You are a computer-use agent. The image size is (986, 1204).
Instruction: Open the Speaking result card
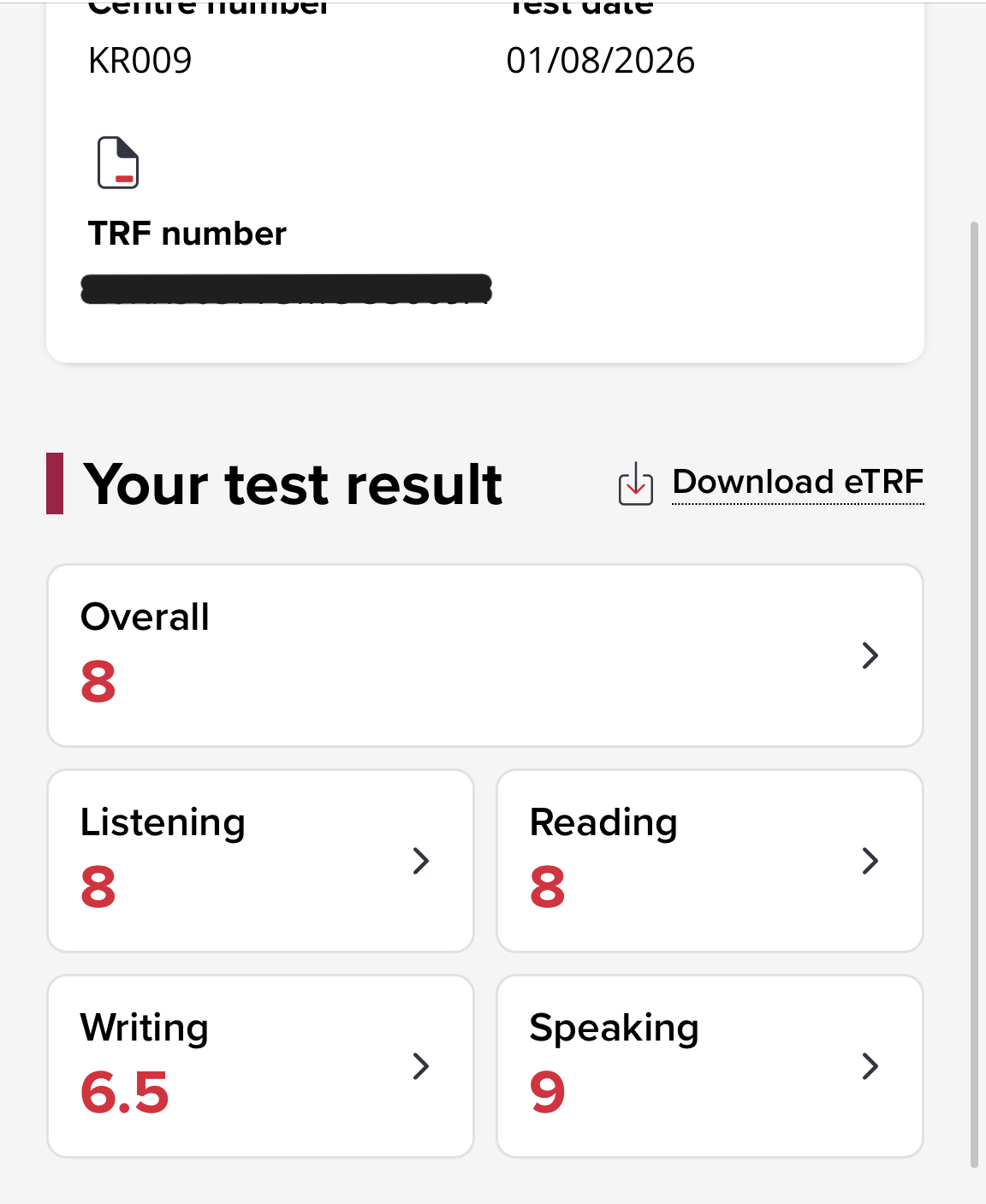[x=710, y=1066]
